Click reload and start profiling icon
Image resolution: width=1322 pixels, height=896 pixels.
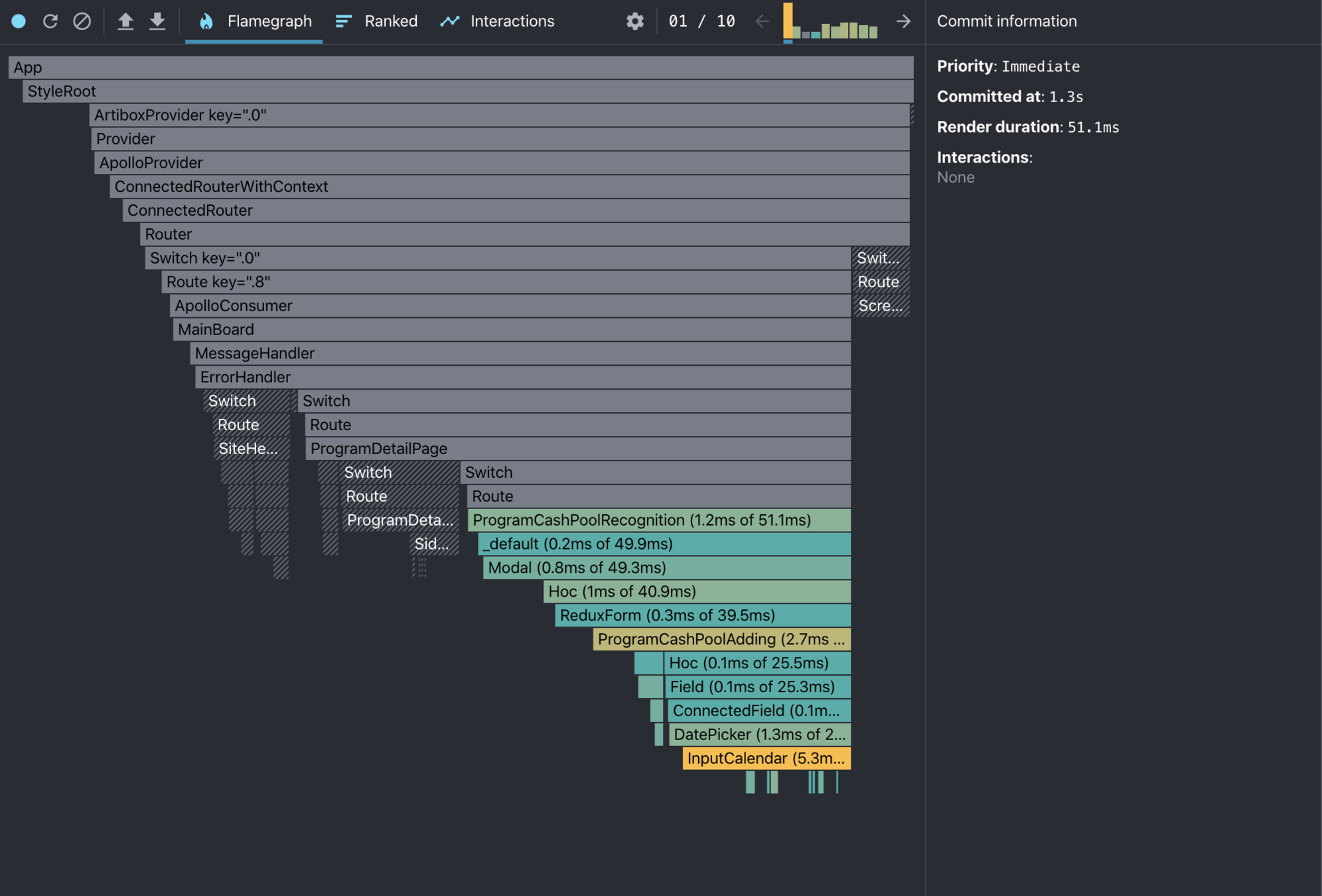pyautogui.click(x=50, y=21)
